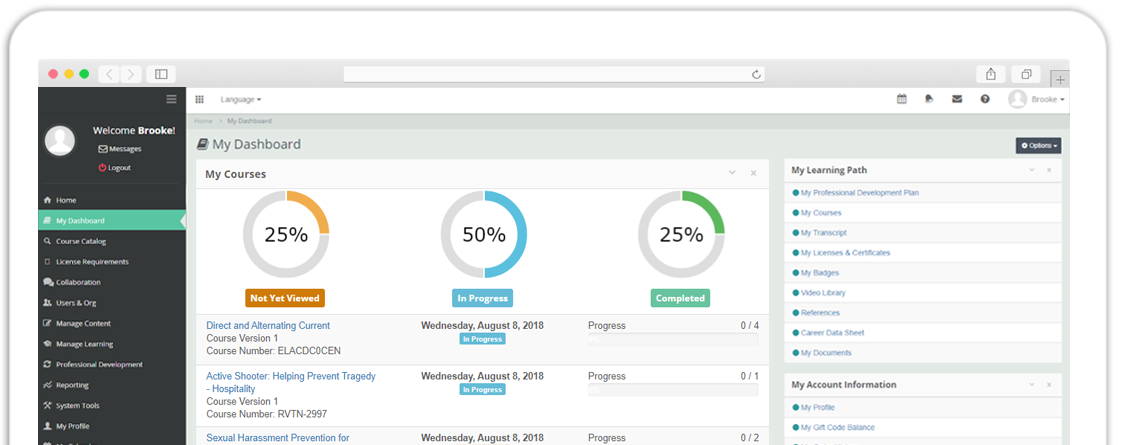Open the Language dropdown
This screenshot has height=445, width=1124.
pos(241,100)
